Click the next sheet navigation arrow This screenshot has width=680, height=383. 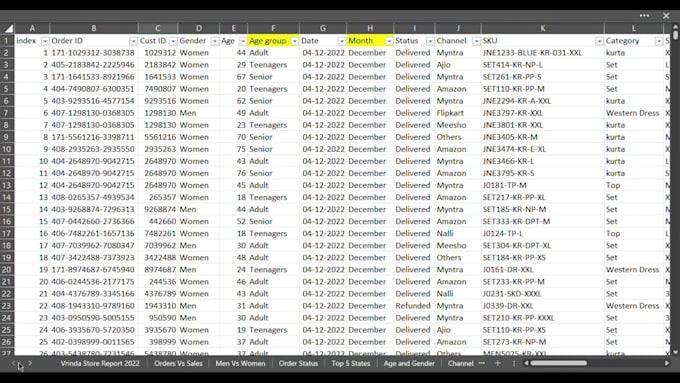(x=30, y=363)
